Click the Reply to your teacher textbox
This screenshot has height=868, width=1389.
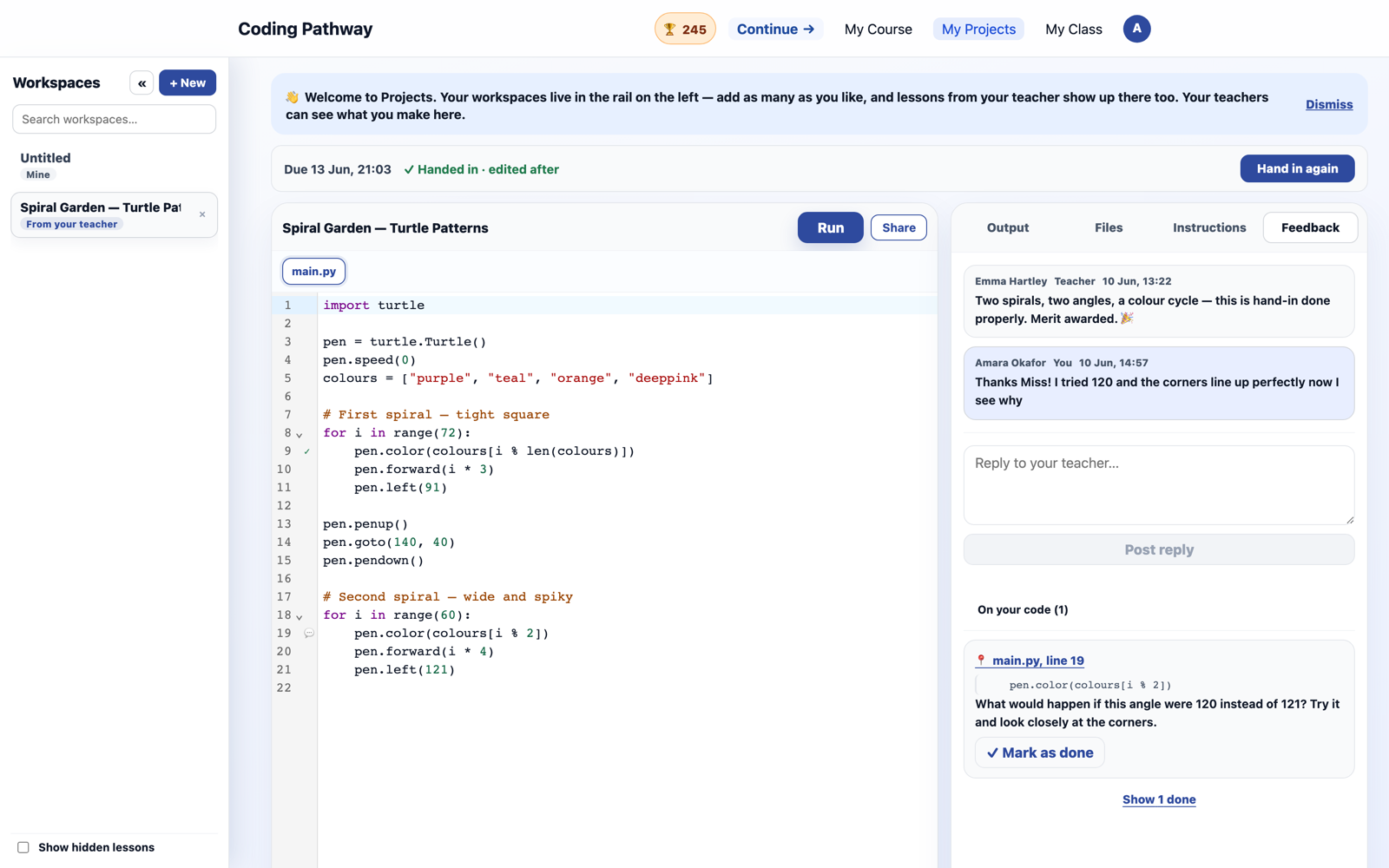[x=1159, y=485]
